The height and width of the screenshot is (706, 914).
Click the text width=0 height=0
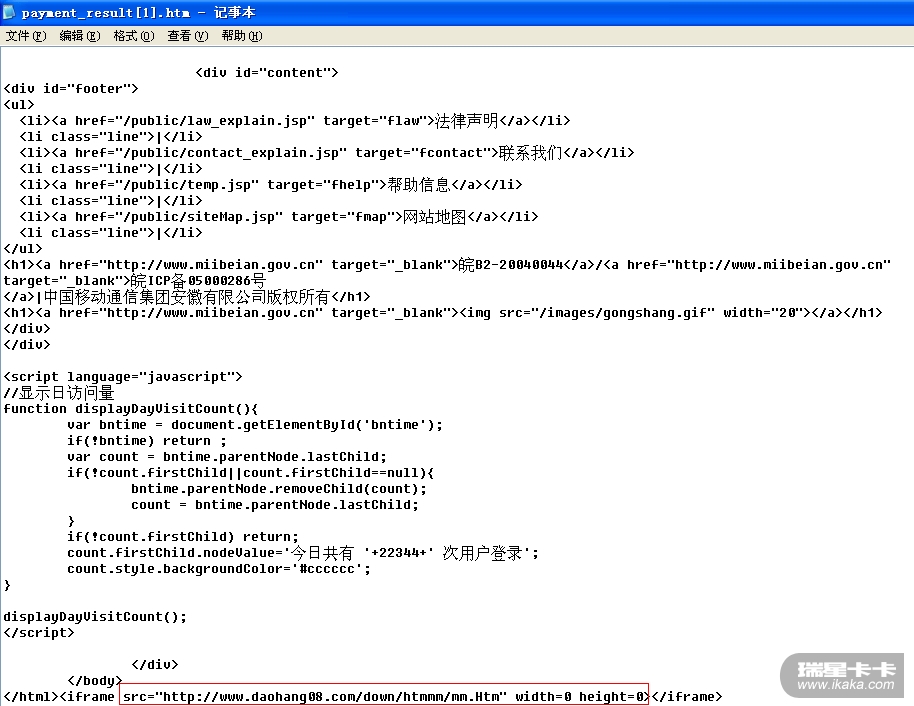(579, 697)
